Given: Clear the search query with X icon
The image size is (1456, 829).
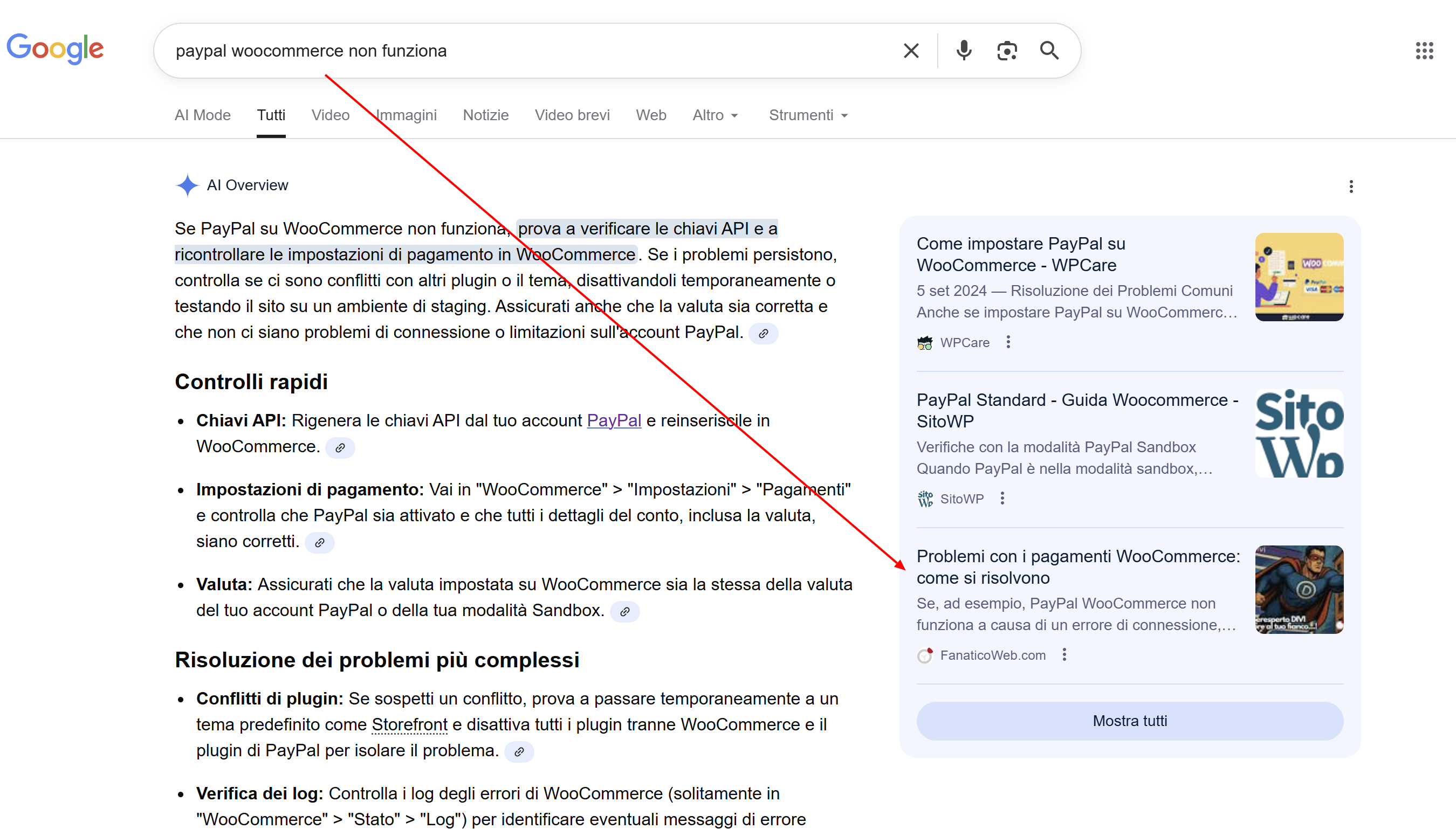Looking at the screenshot, I should click(x=911, y=51).
